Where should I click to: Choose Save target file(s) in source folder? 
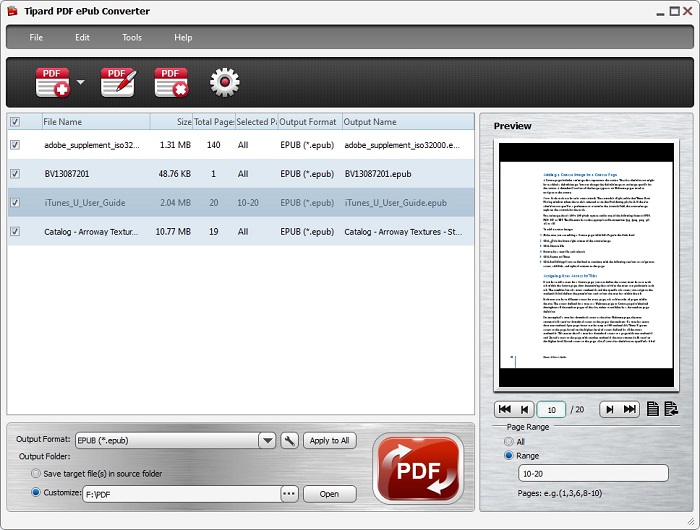click(x=37, y=474)
